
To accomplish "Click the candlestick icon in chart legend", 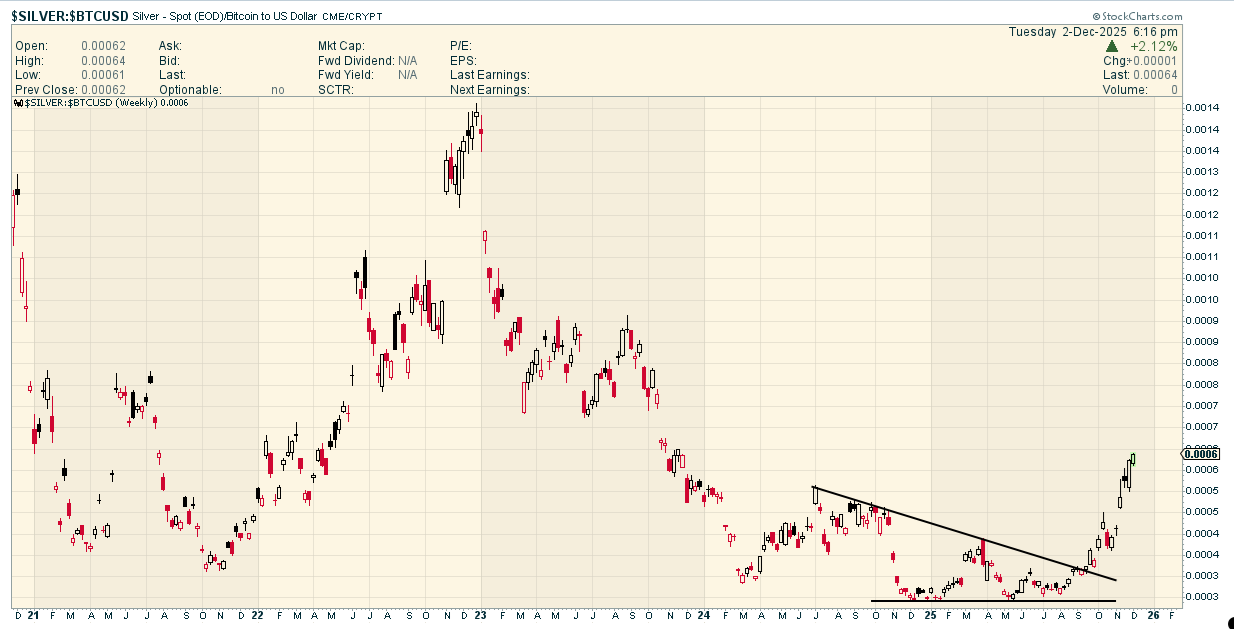I will click(18, 103).
